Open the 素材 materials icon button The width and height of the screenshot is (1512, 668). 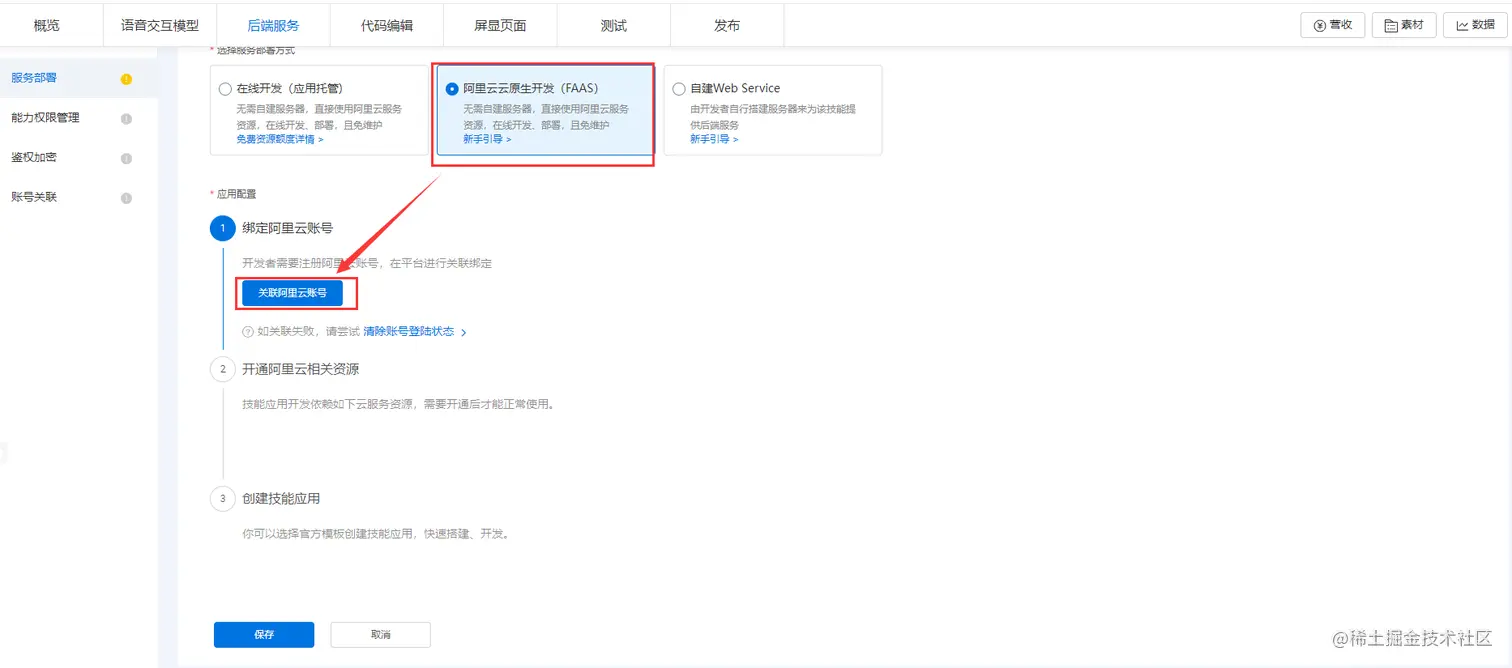[1404, 25]
